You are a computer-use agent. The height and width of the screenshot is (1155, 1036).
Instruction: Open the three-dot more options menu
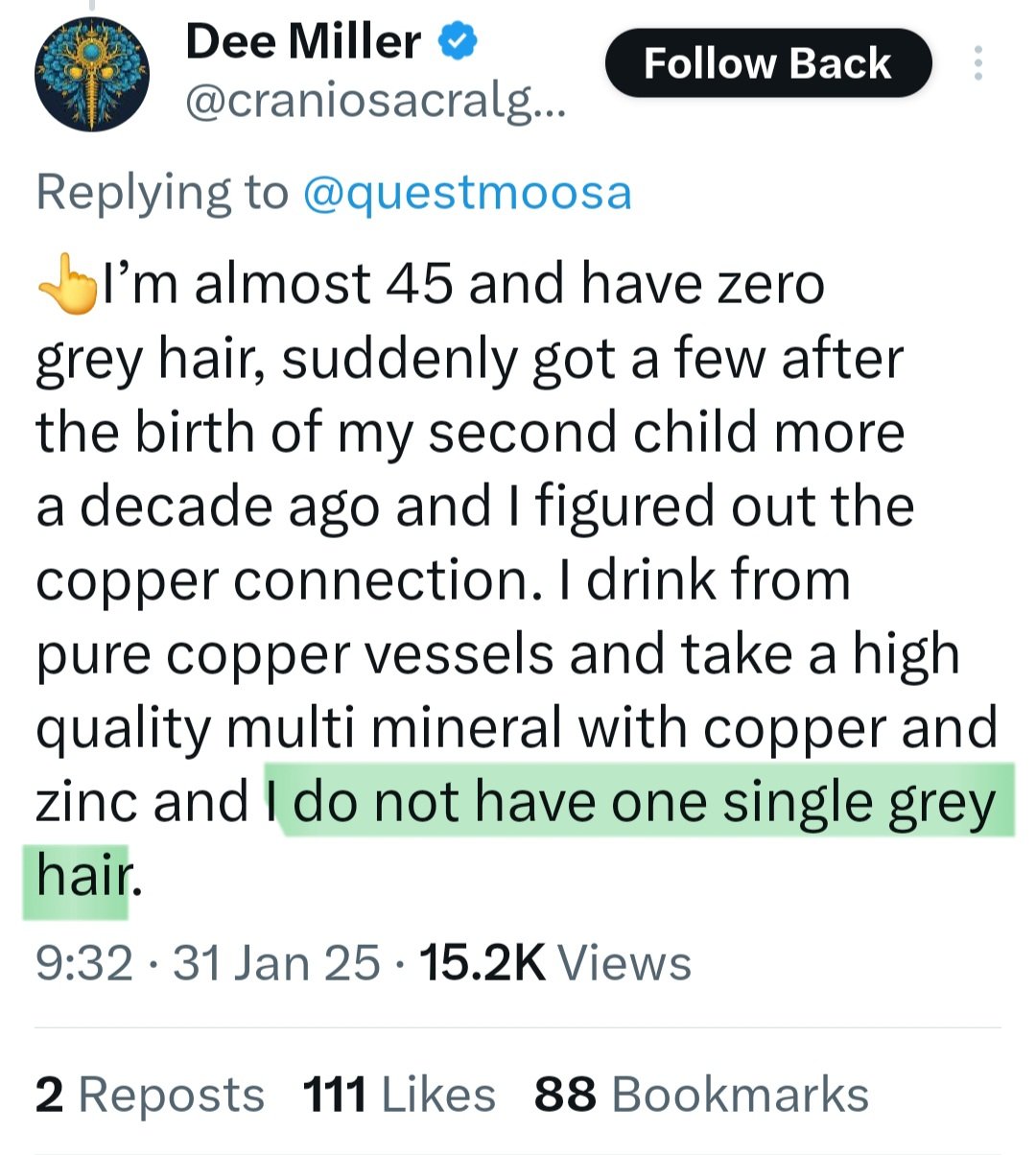[977, 63]
